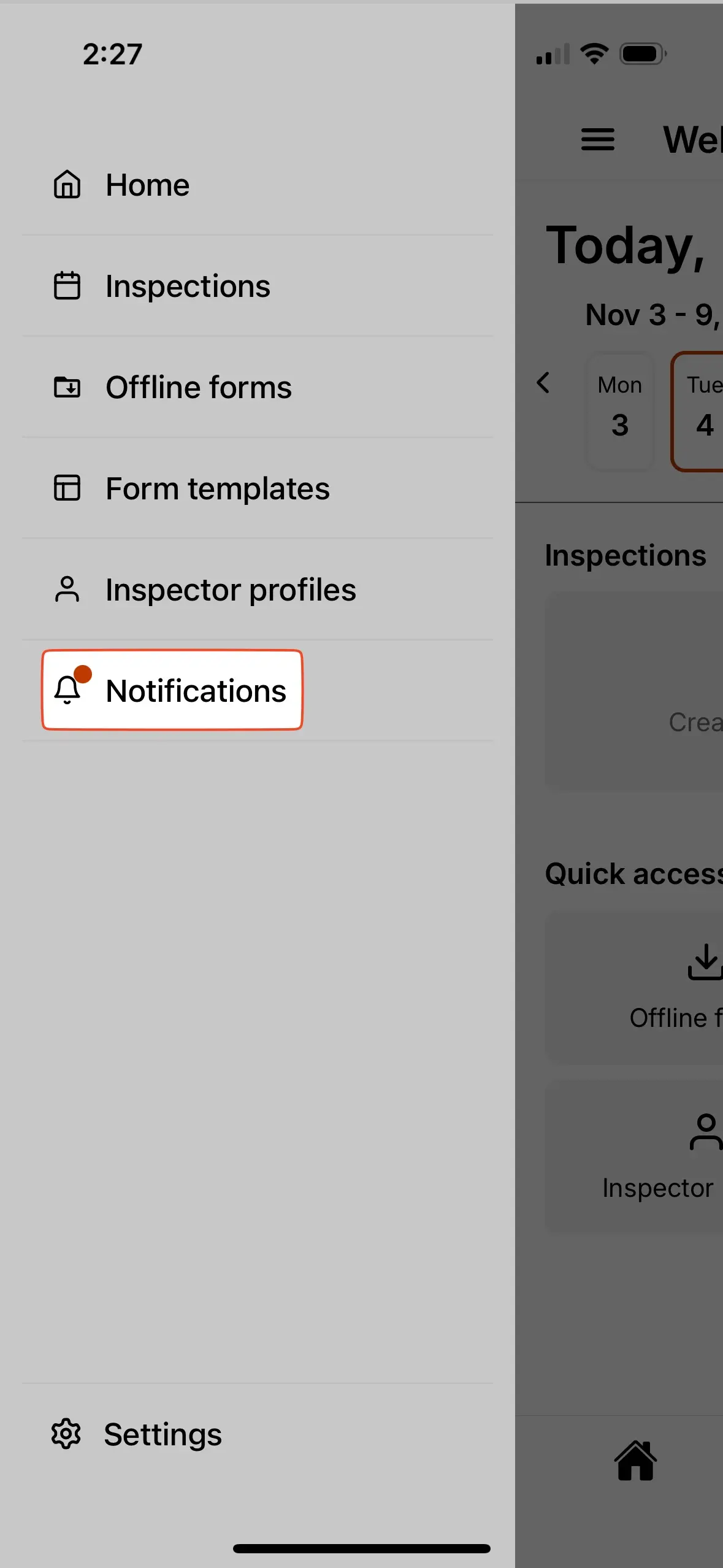Tap the Offline forms folder icon
Image resolution: width=723 pixels, height=1568 pixels.
pos(67,387)
